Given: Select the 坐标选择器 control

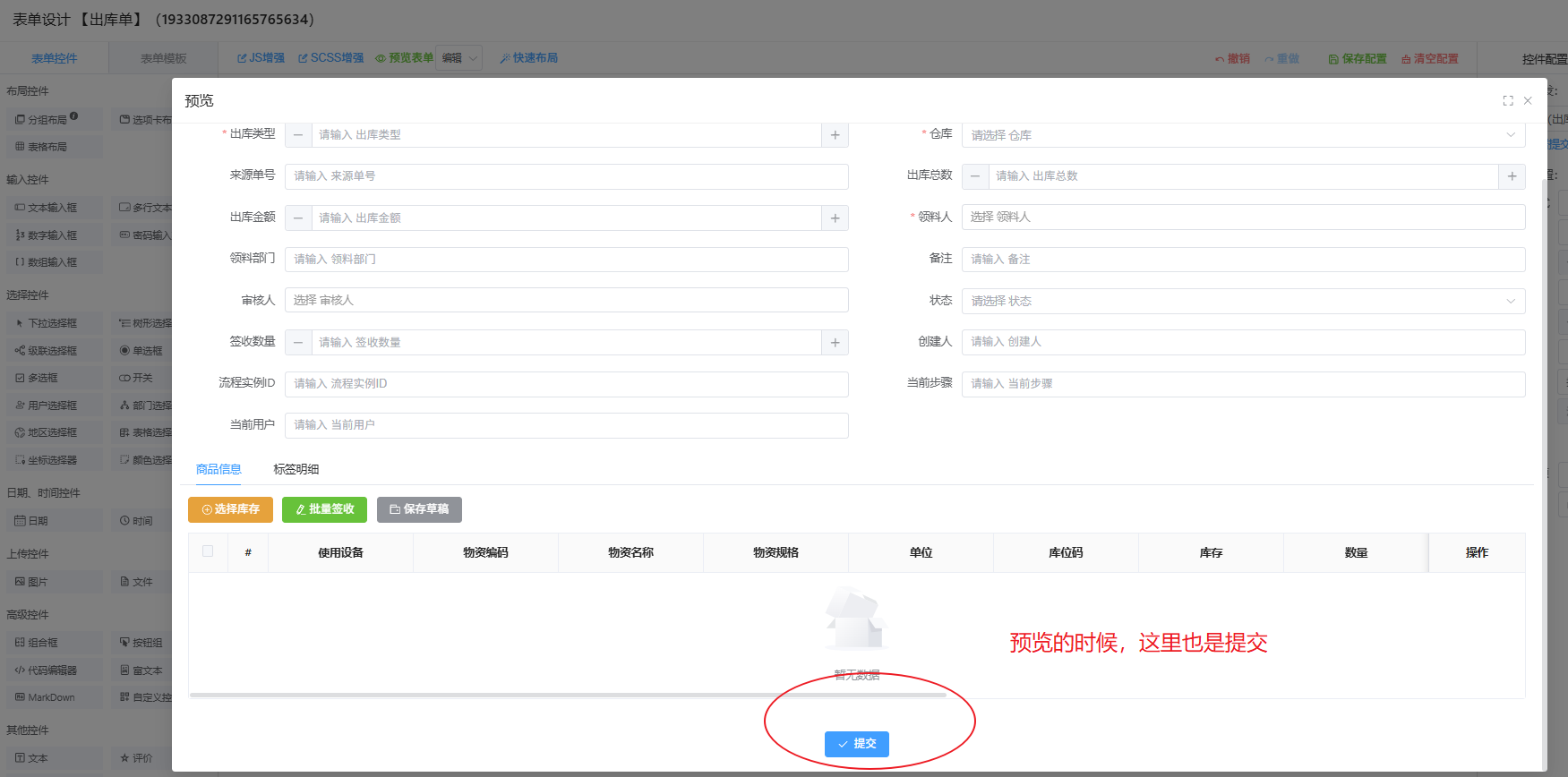Looking at the screenshot, I should click(54, 460).
